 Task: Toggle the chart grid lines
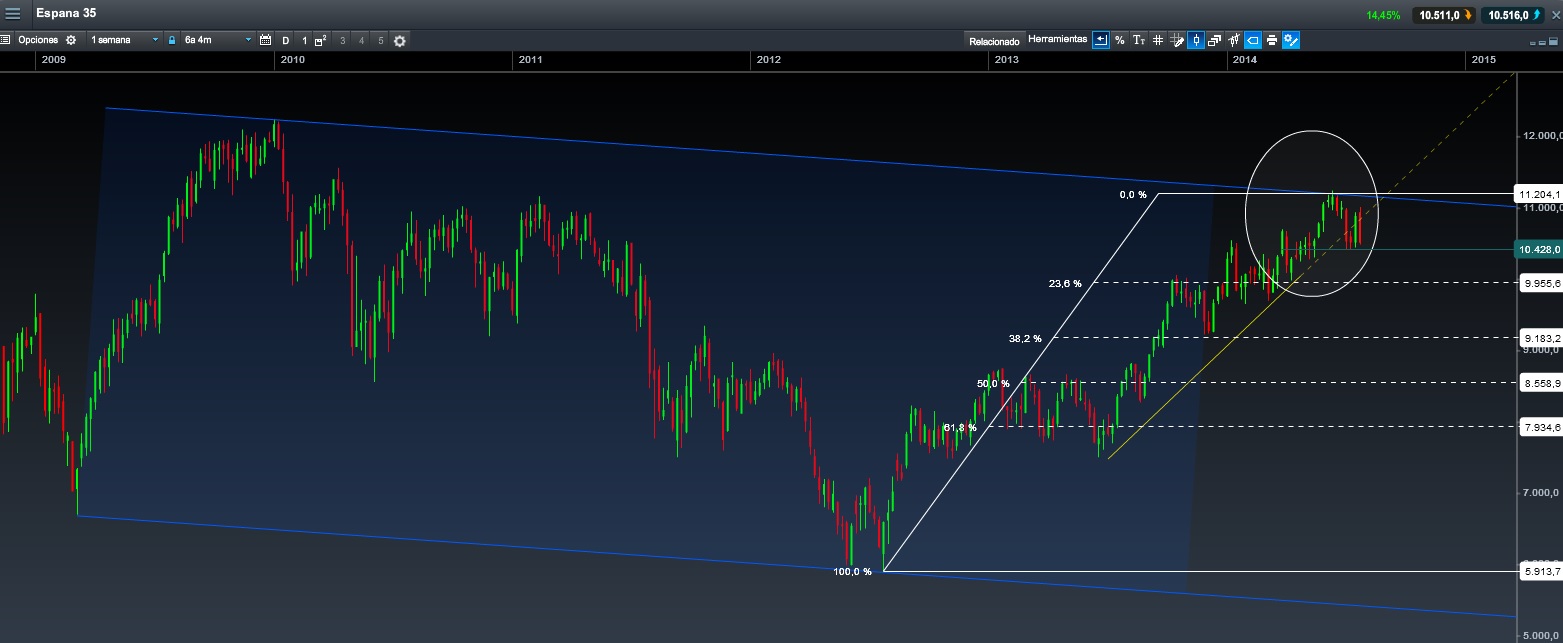pos(1157,40)
